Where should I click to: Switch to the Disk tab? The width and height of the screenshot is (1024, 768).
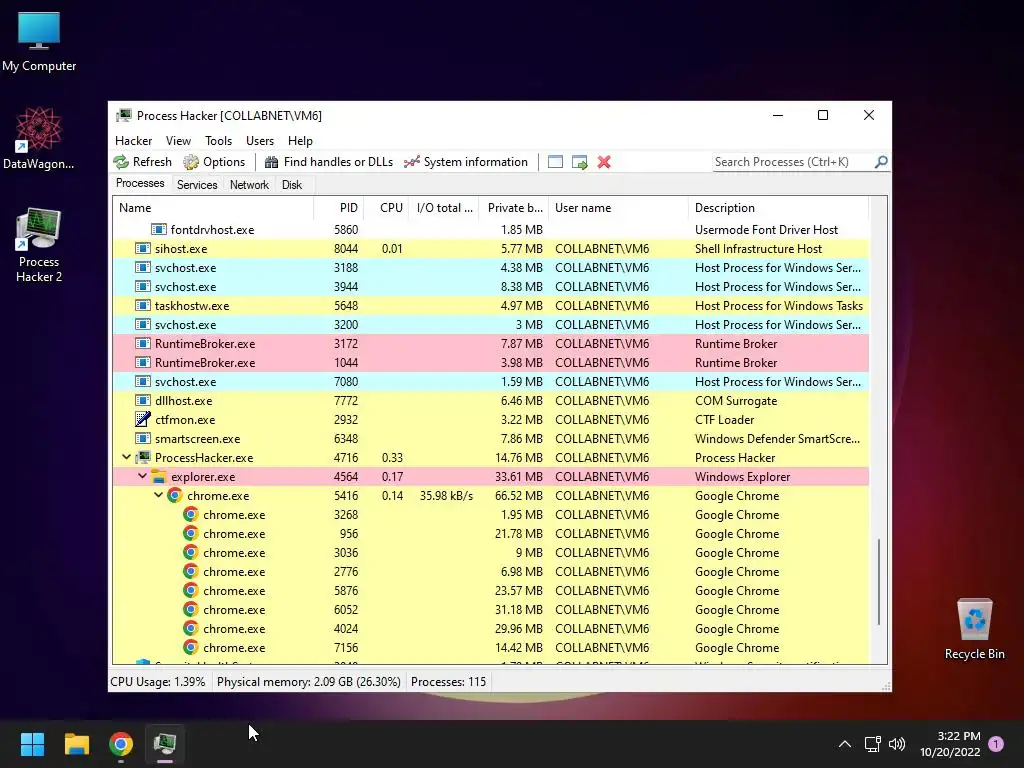tap(292, 185)
